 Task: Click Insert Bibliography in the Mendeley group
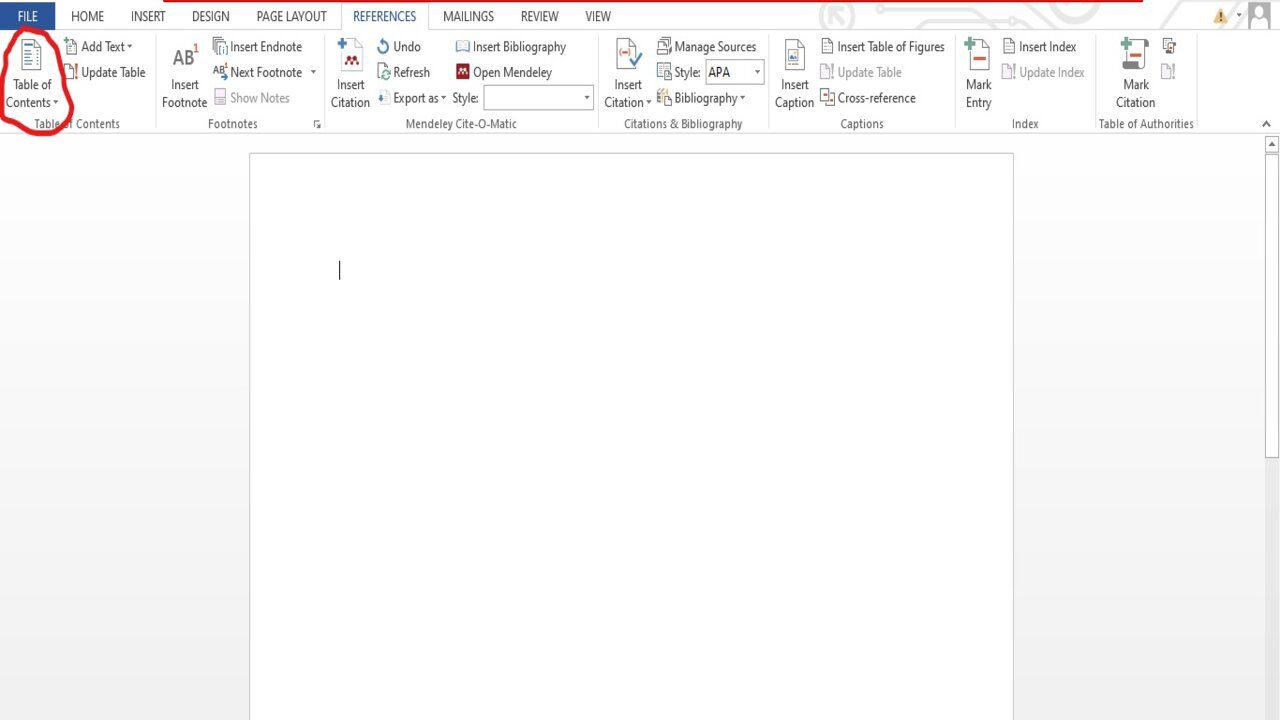click(x=511, y=46)
